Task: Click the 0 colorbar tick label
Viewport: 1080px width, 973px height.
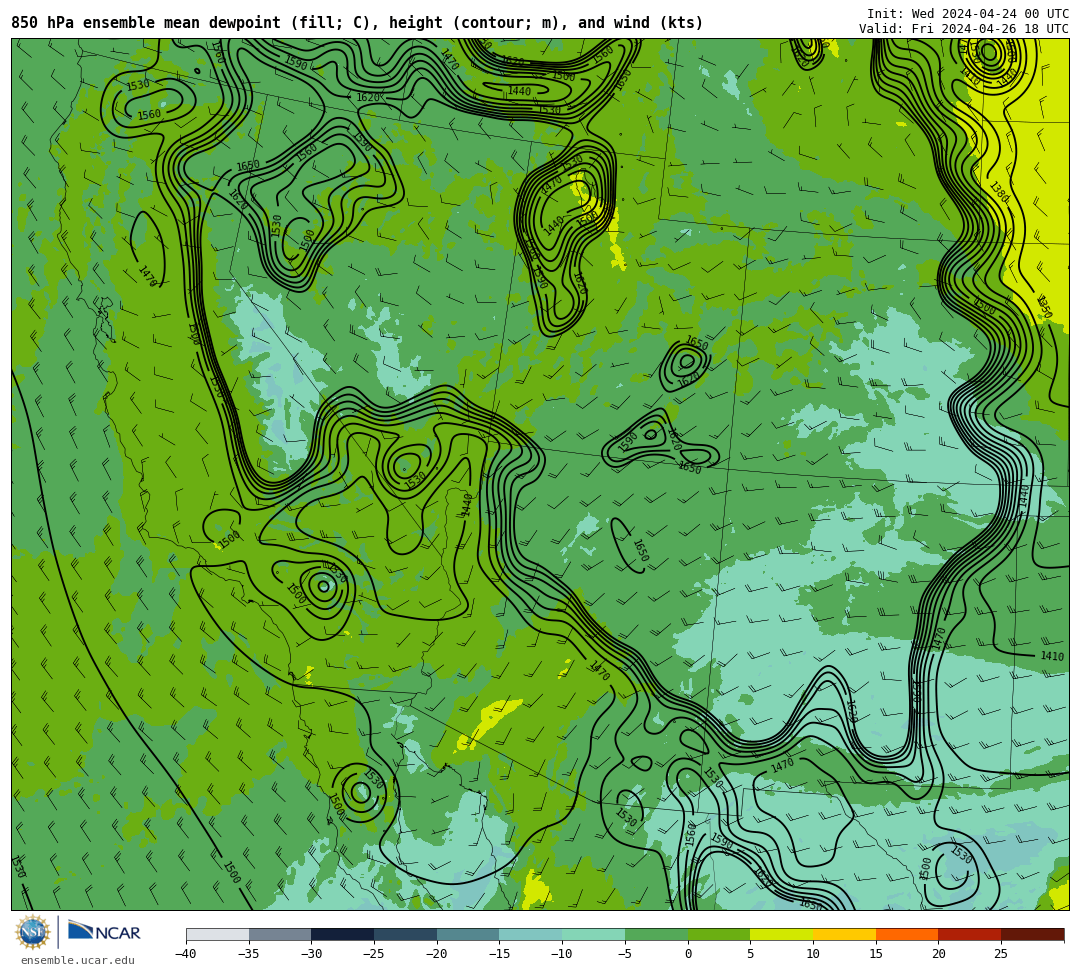Action: pos(688,954)
